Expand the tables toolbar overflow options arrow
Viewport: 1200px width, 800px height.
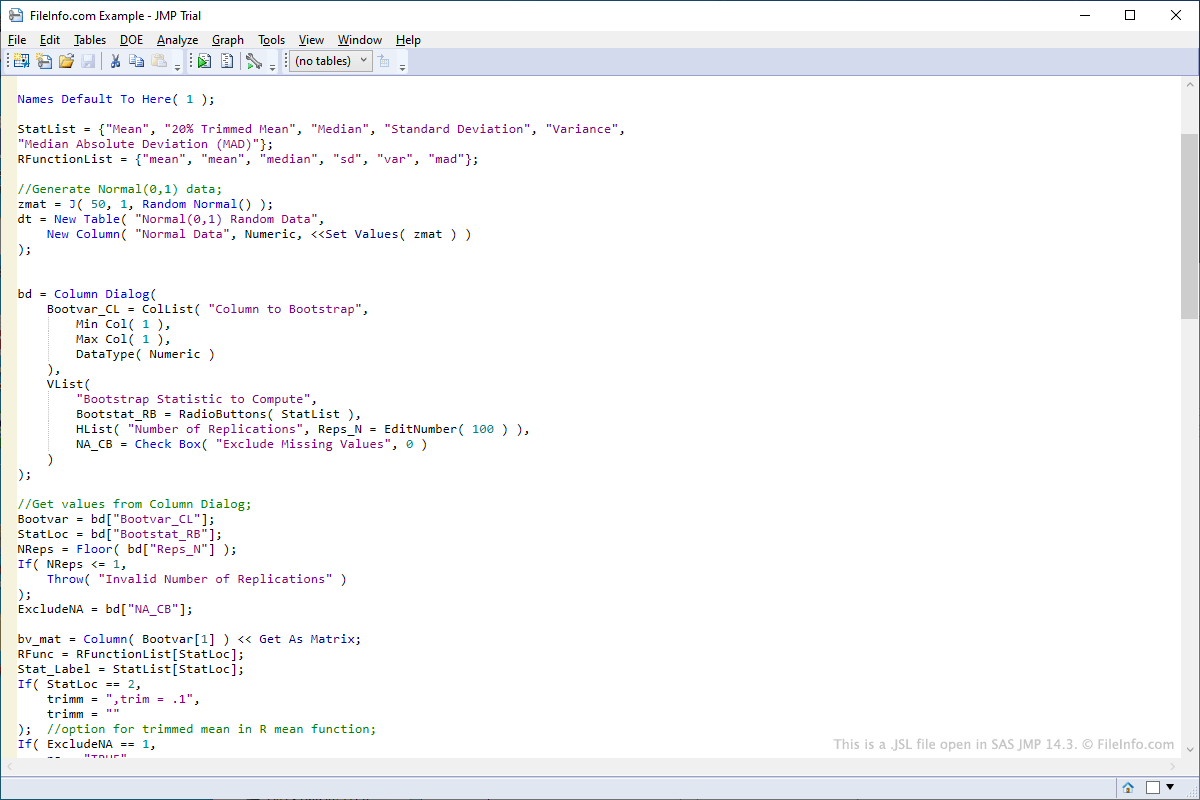pyautogui.click(x=402, y=66)
